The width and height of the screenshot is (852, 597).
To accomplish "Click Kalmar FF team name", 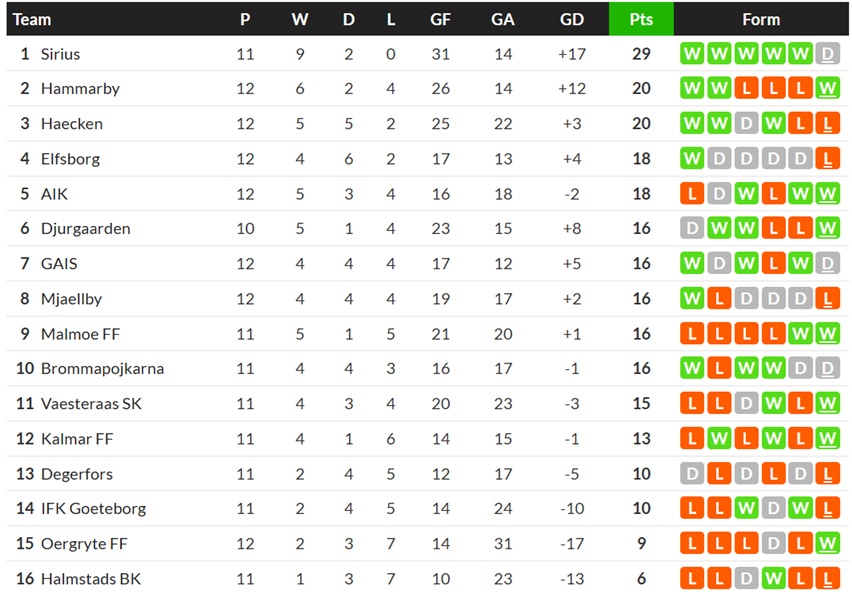I will click(x=77, y=438).
